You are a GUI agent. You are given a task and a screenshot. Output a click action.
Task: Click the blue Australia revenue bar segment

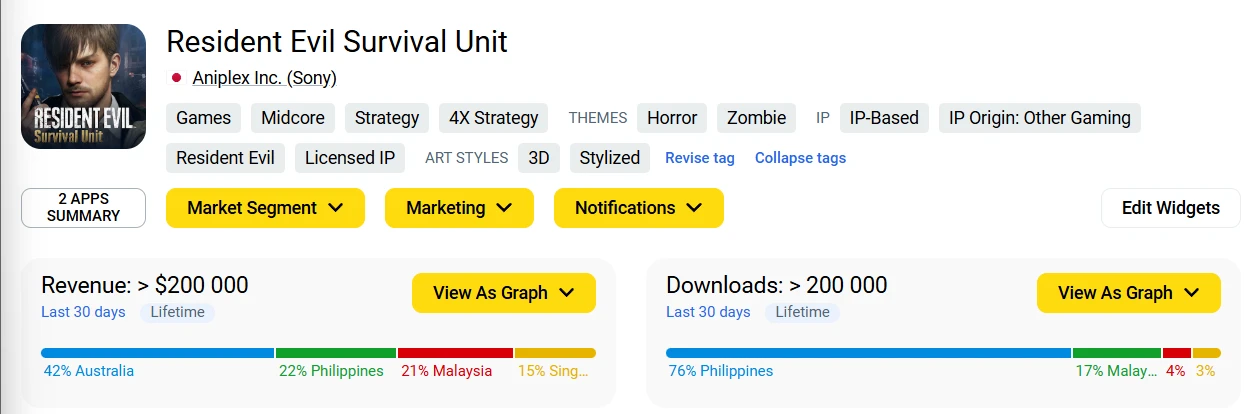[x=157, y=353]
